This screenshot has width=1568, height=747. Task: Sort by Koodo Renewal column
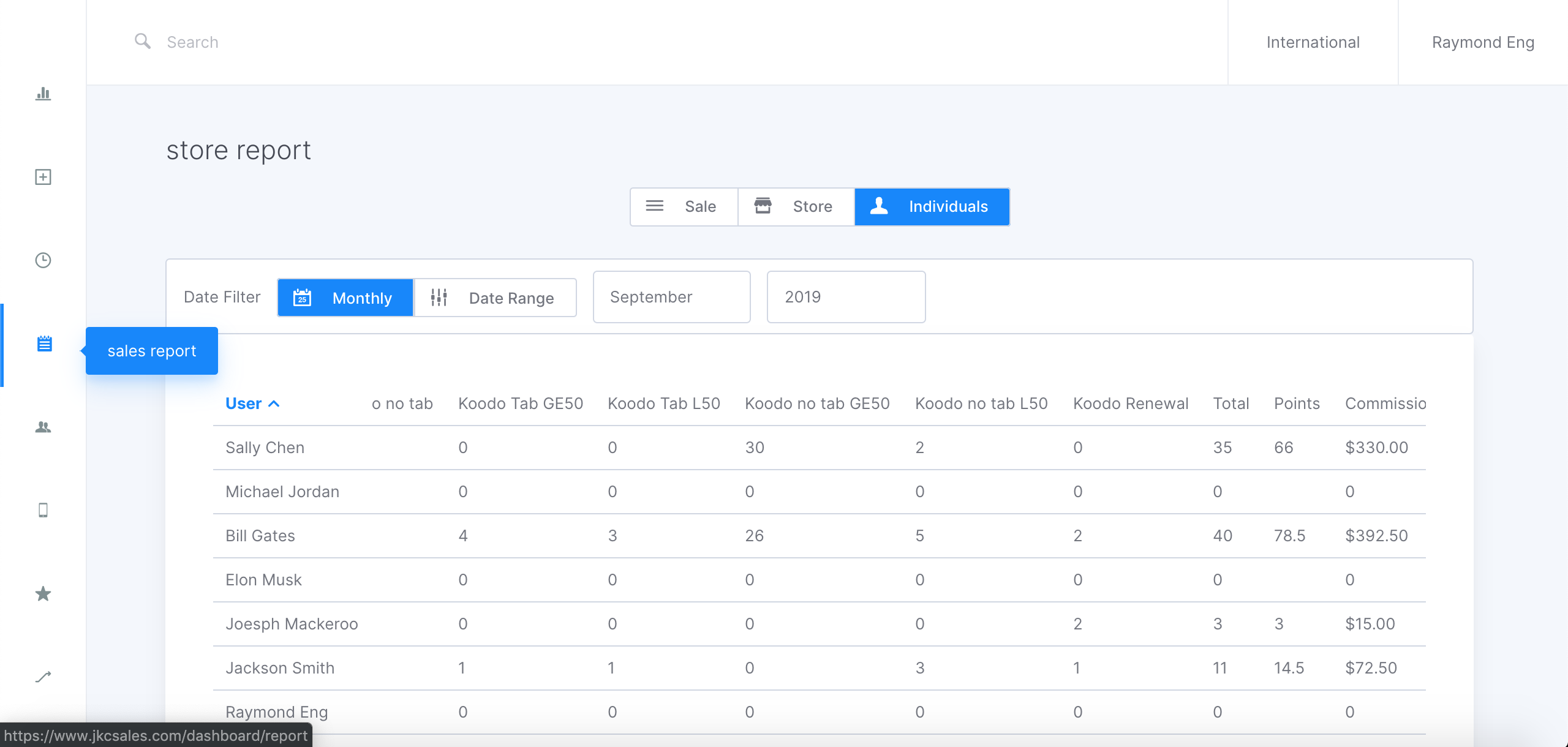tap(1131, 404)
